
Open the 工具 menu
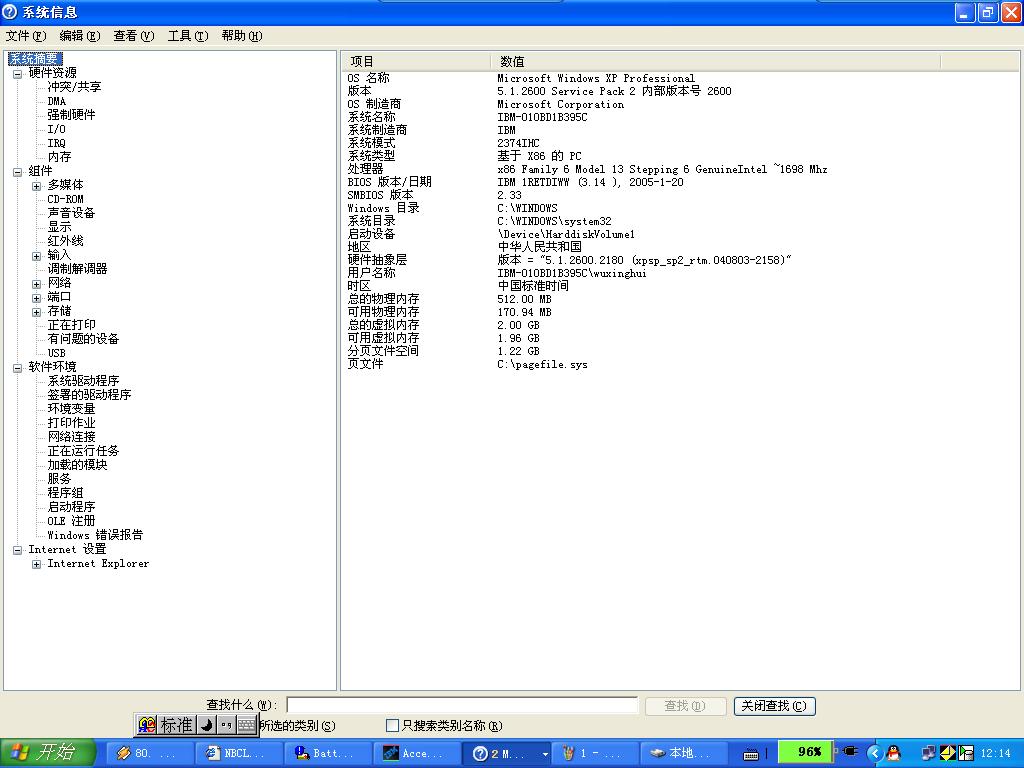tap(187, 36)
